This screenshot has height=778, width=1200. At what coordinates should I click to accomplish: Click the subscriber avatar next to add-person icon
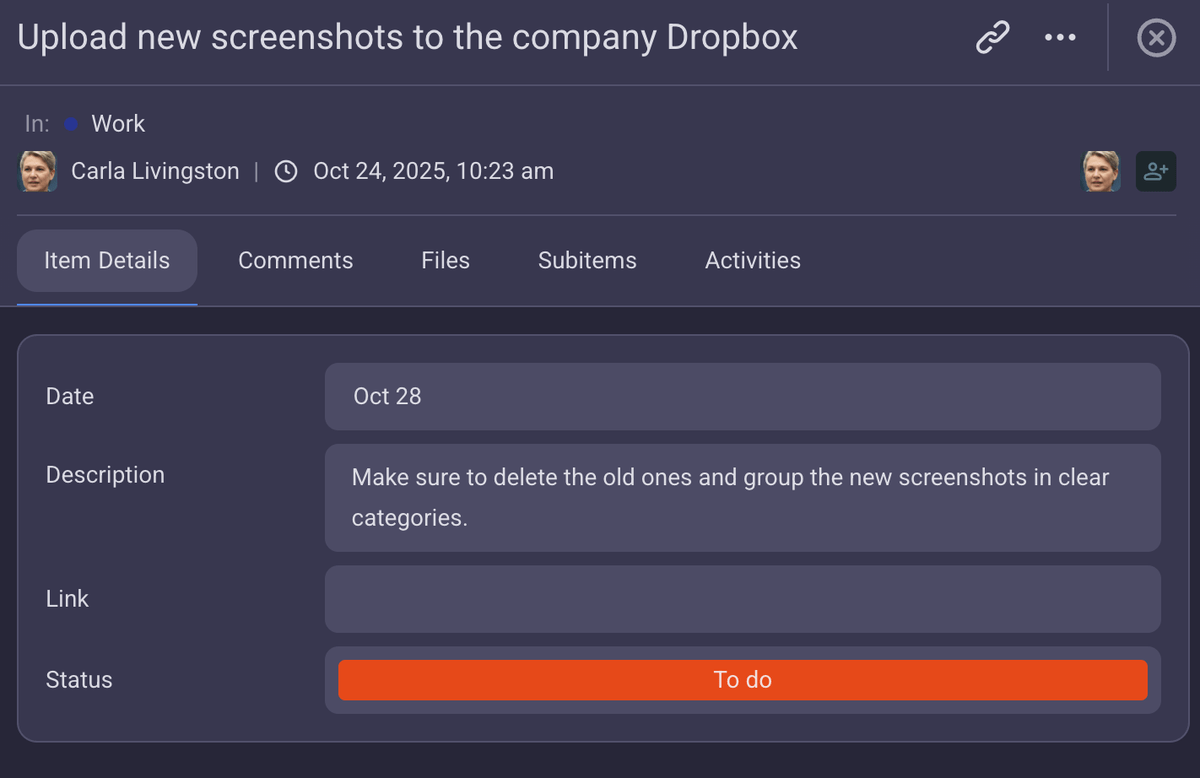tap(1101, 171)
